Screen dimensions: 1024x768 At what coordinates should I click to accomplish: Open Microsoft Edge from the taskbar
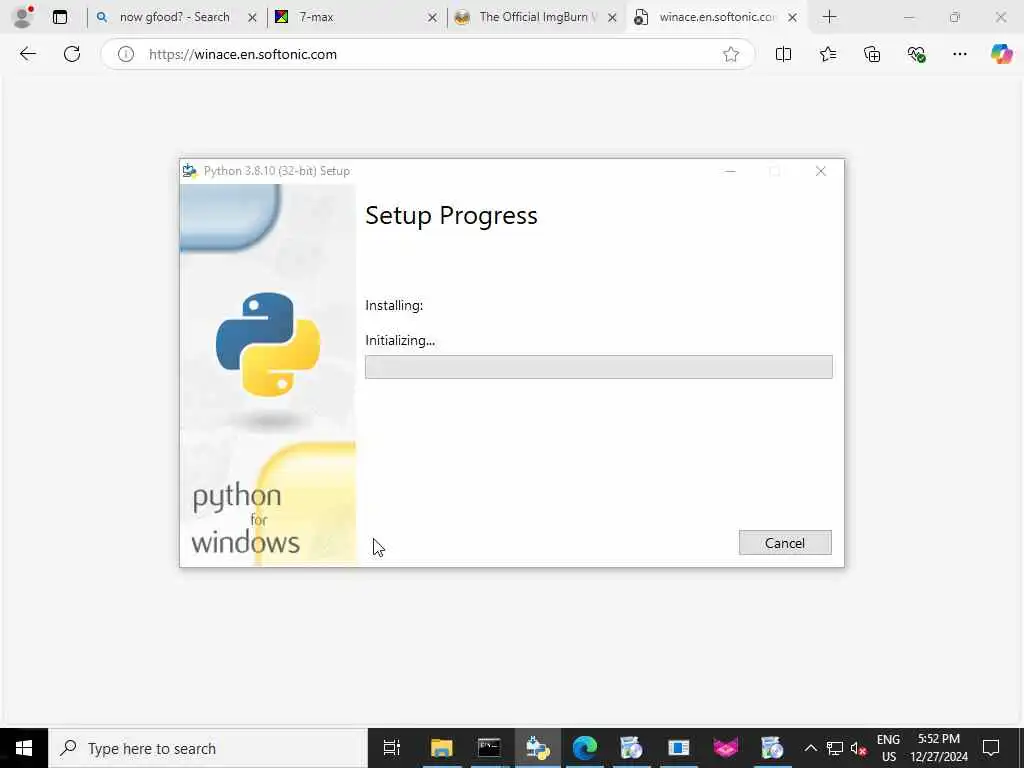click(584, 748)
